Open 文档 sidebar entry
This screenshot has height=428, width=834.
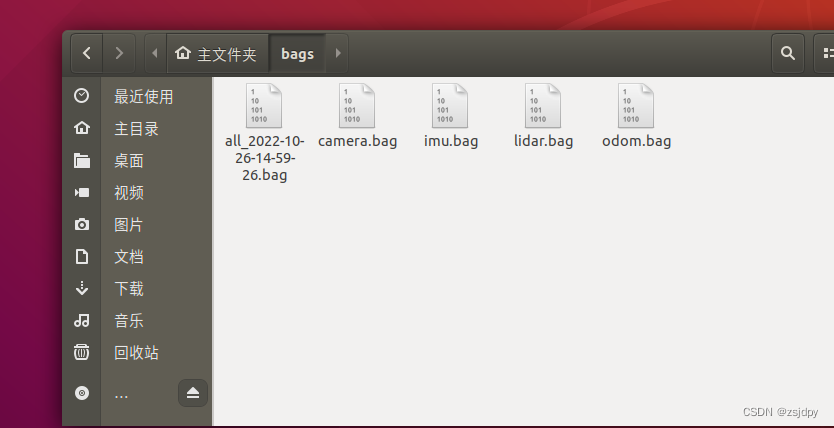coord(129,256)
